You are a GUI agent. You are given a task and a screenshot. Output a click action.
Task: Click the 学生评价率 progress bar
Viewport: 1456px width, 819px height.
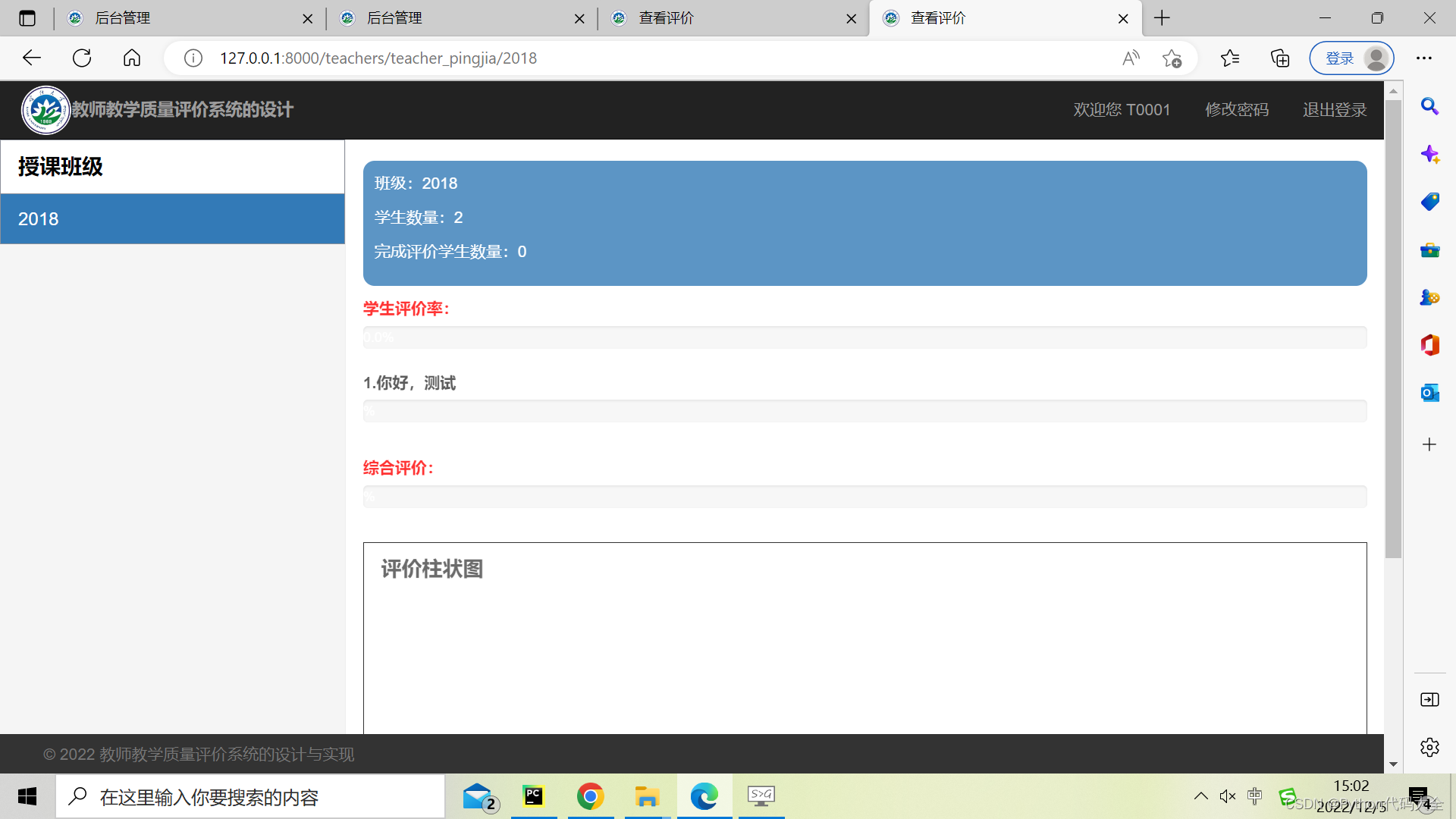[x=864, y=337]
